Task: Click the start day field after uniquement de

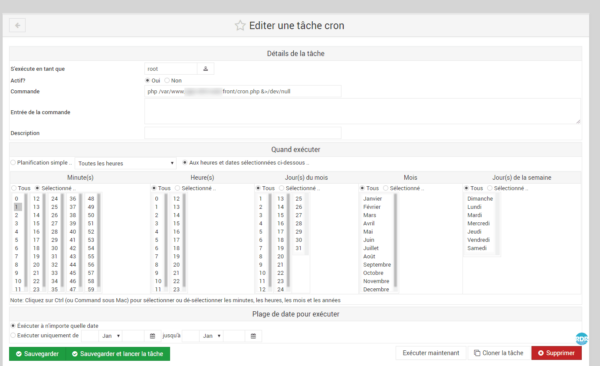Action: [x=90, y=336]
